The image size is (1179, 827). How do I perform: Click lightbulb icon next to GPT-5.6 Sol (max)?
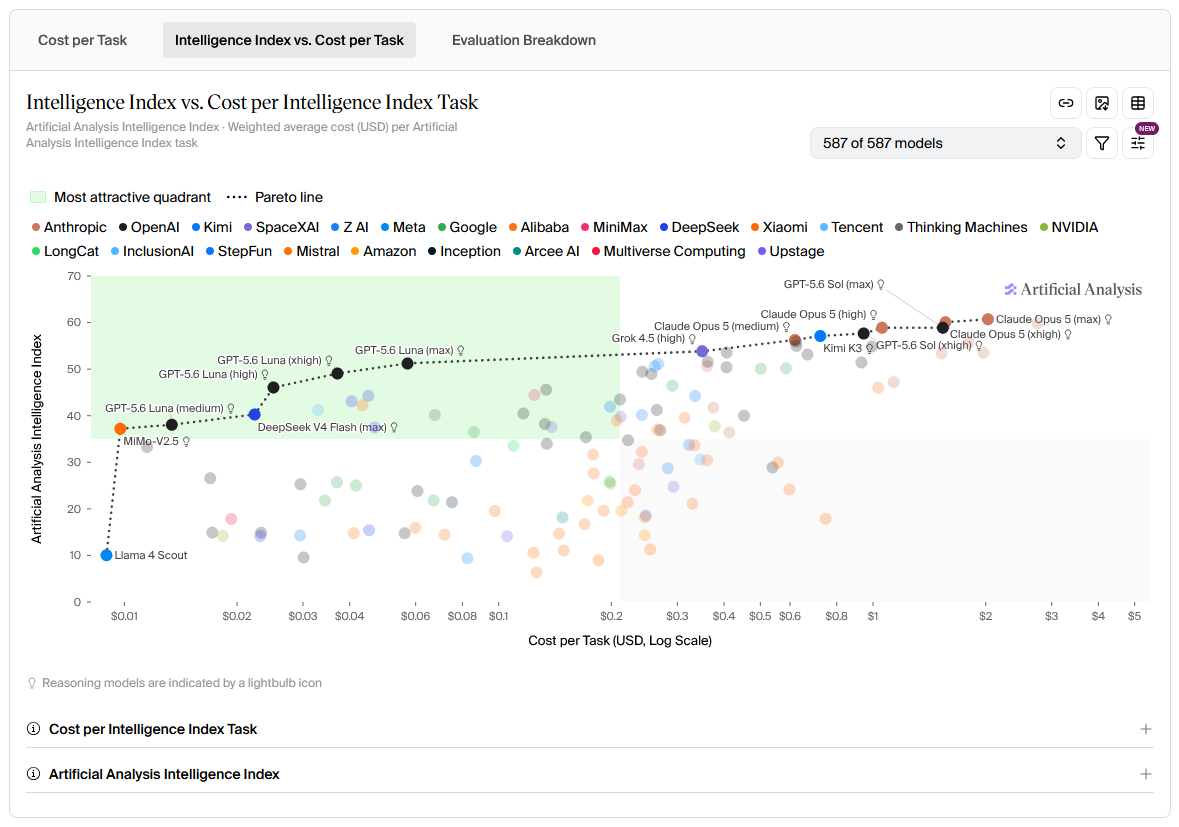[x=880, y=284]
